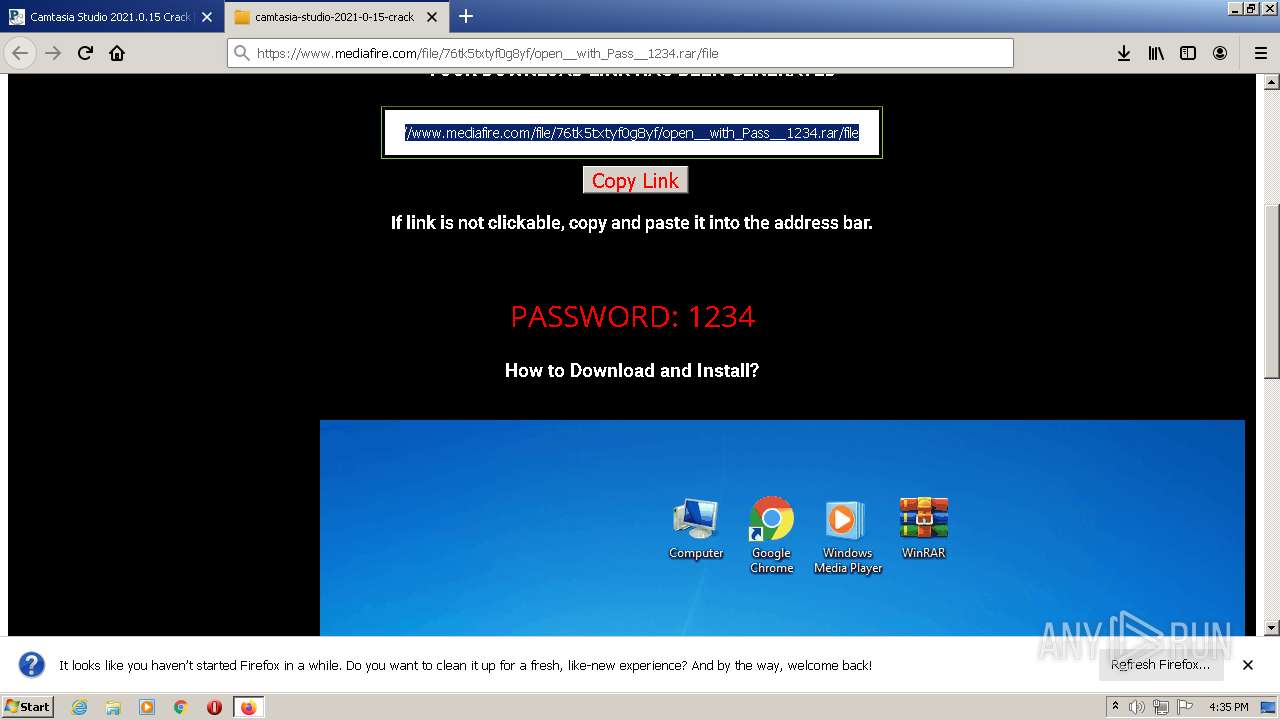This screenshot has width=1280, height=720.
Task: Open the Firefox account icon
Action: pos(1220,53)
